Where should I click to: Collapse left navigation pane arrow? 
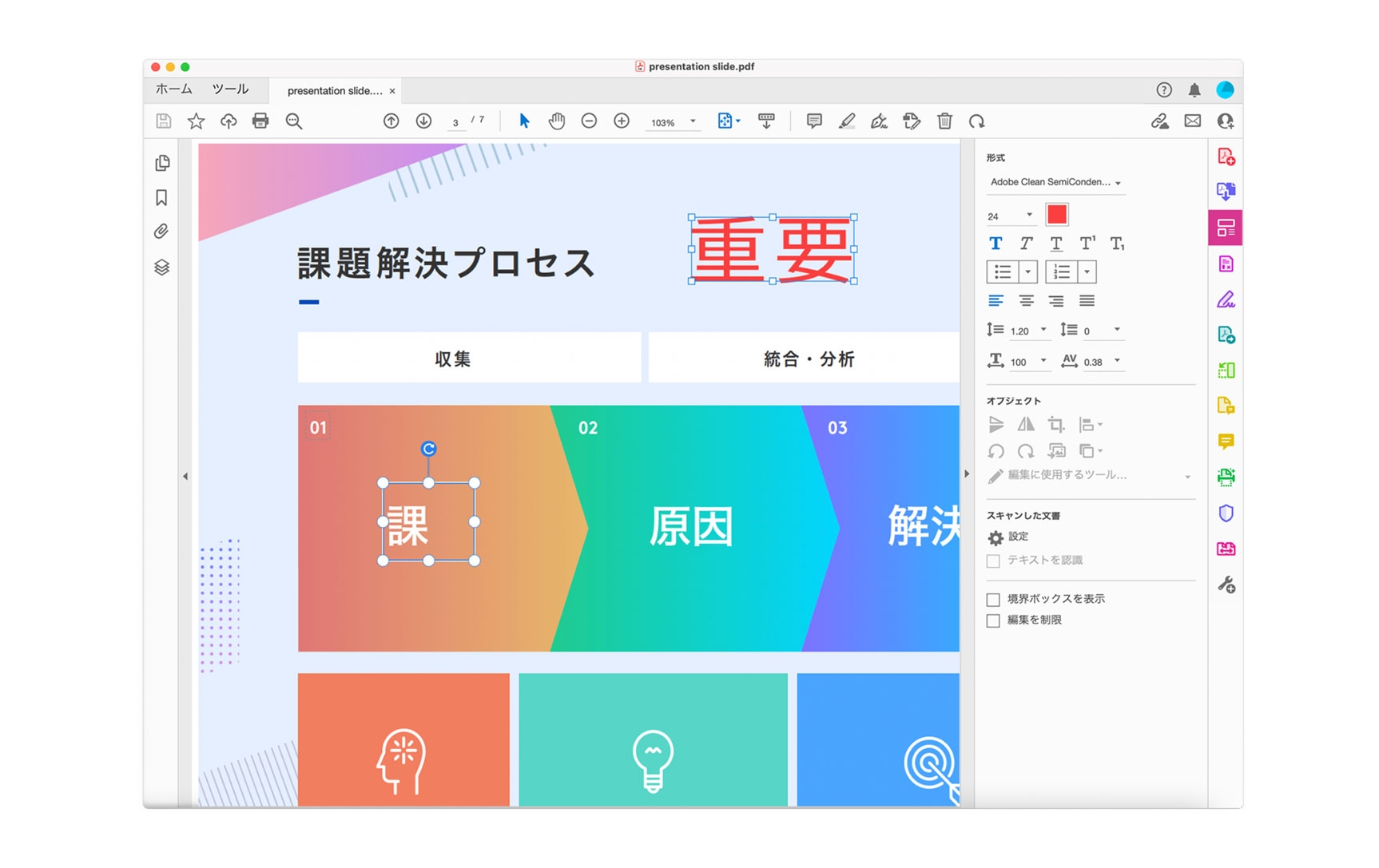click(x=185, y=477)
